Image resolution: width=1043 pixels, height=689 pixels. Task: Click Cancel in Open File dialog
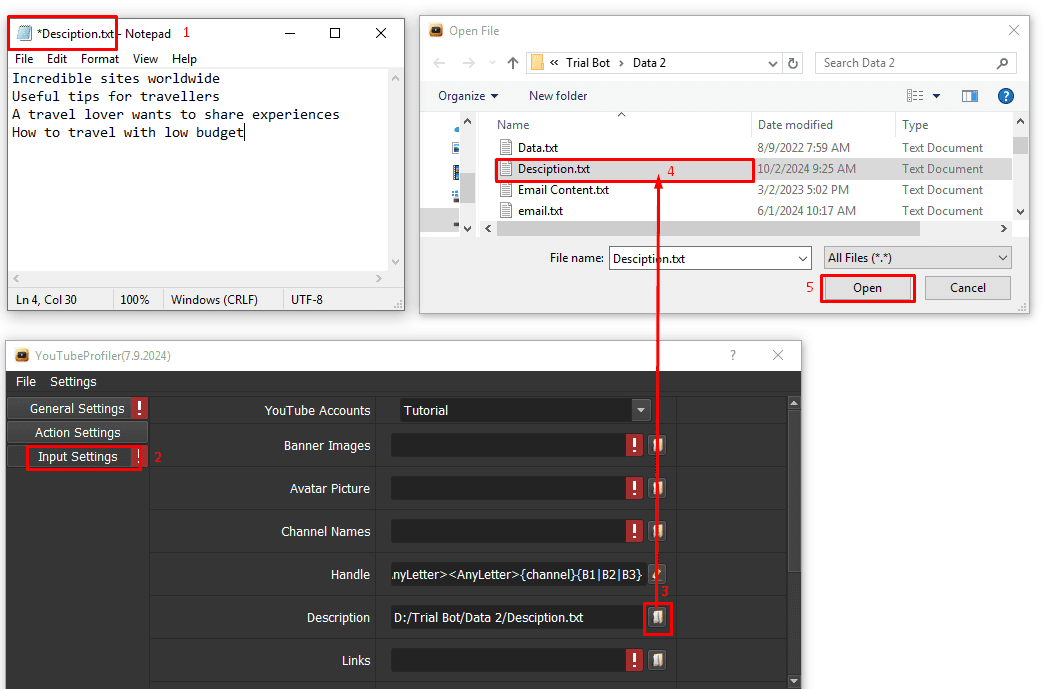[968, 288]
